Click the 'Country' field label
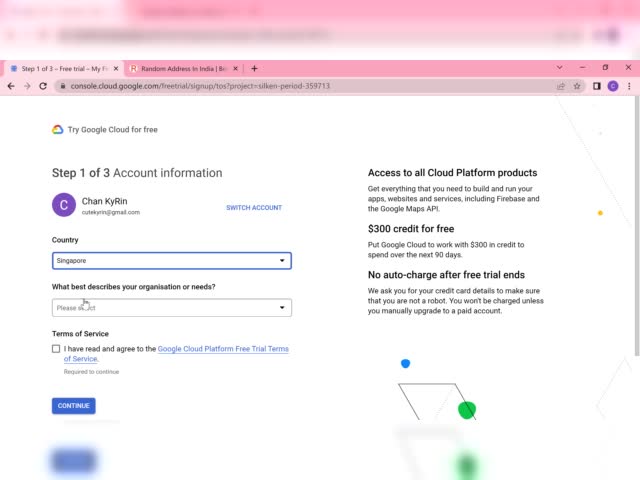Image resolution: width=640 pixels, height=480 pixels. coord(65,240)
